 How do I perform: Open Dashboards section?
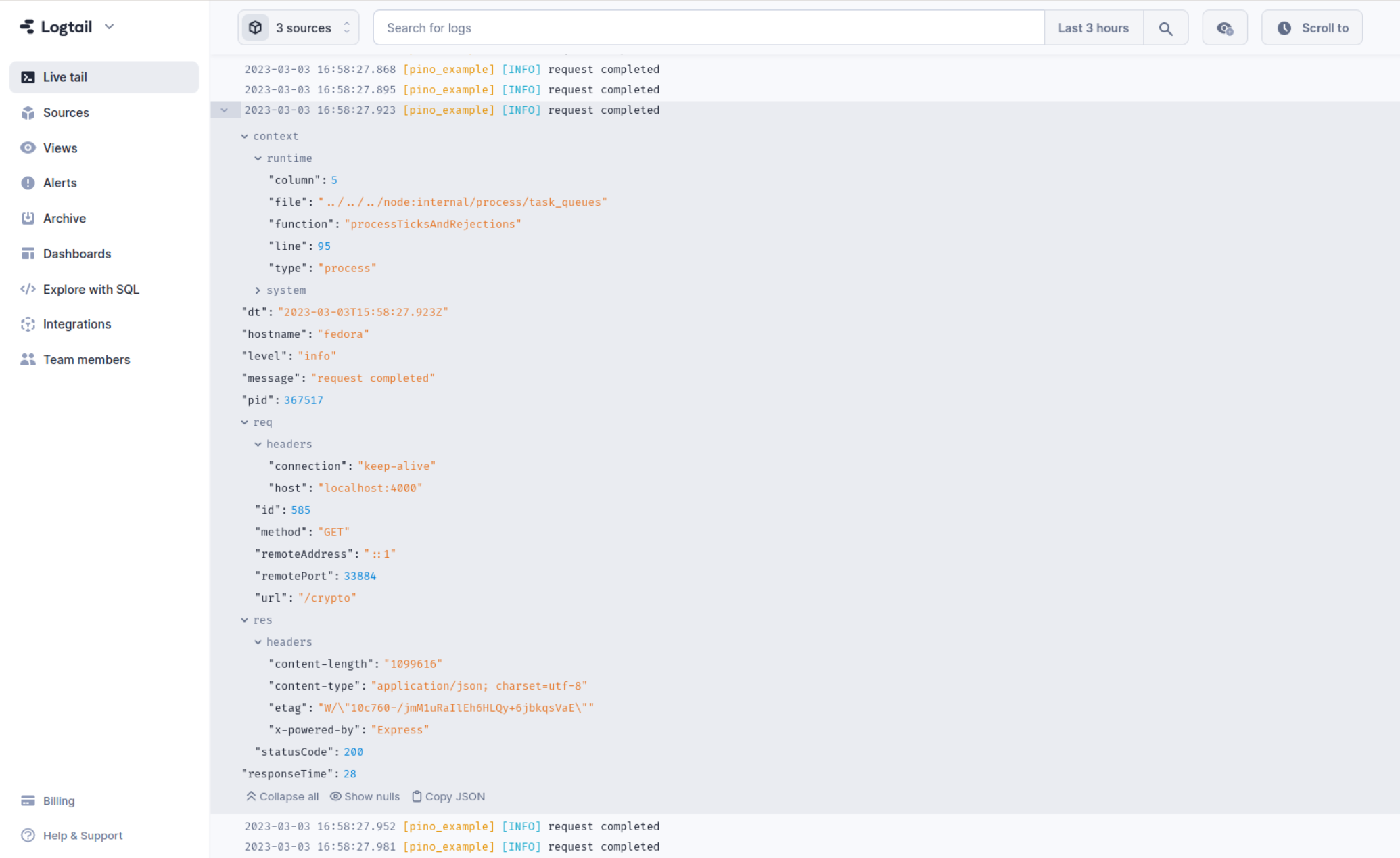click(77, 253)
